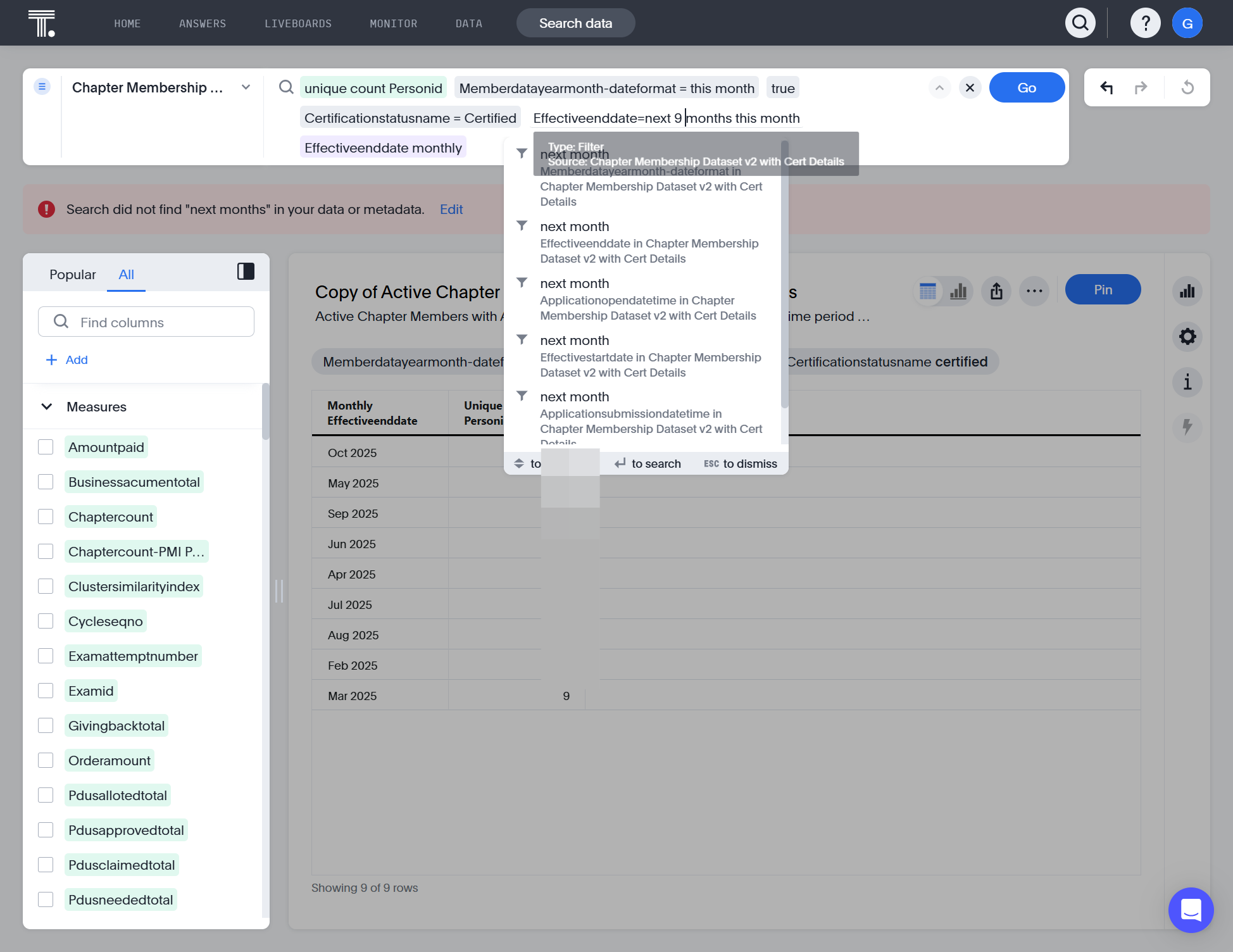
Task: Open the answer info icon
Action: [x=1187, y=382]
